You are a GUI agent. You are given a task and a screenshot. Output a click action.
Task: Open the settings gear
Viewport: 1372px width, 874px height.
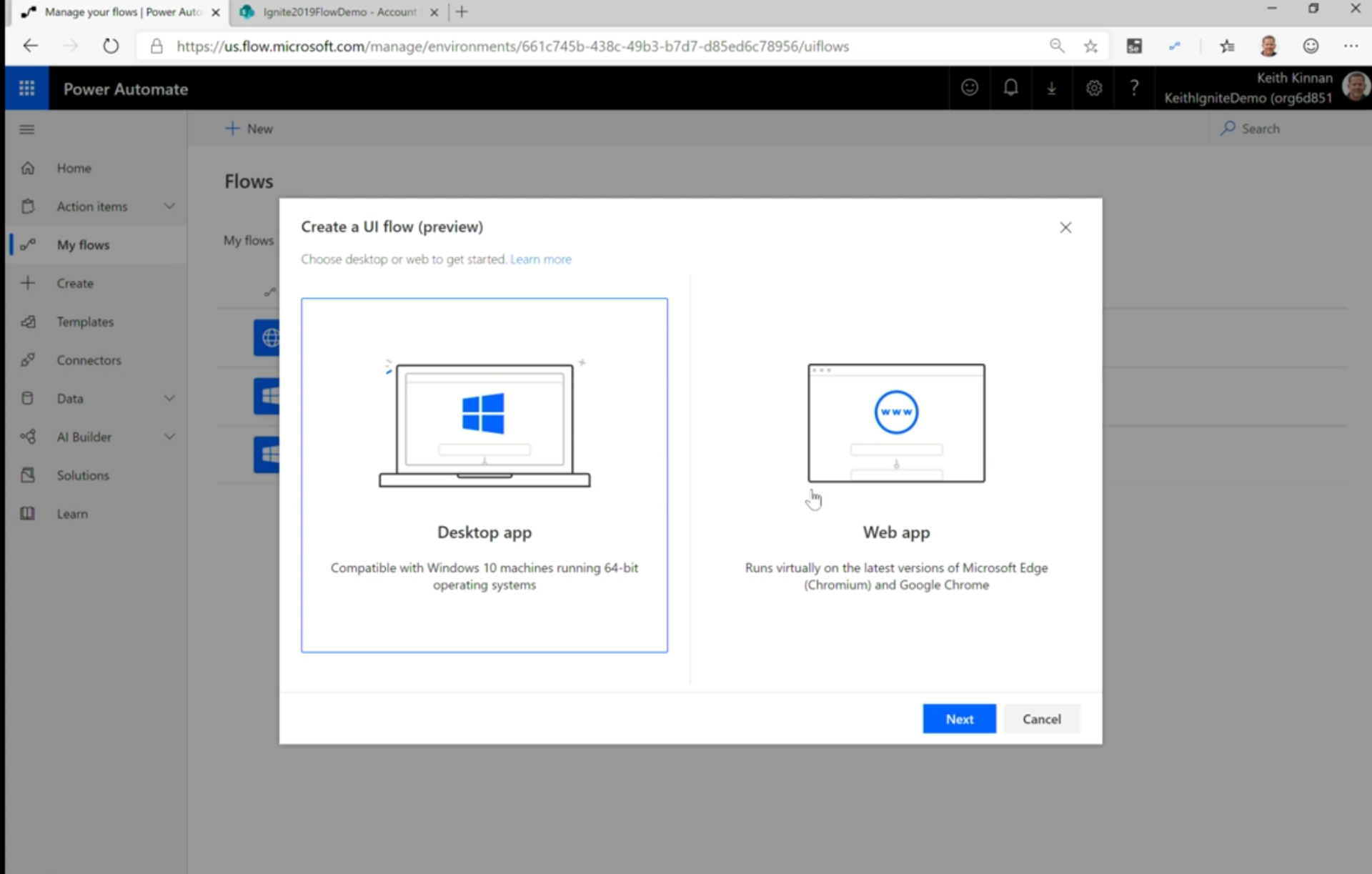[1093, 88]
